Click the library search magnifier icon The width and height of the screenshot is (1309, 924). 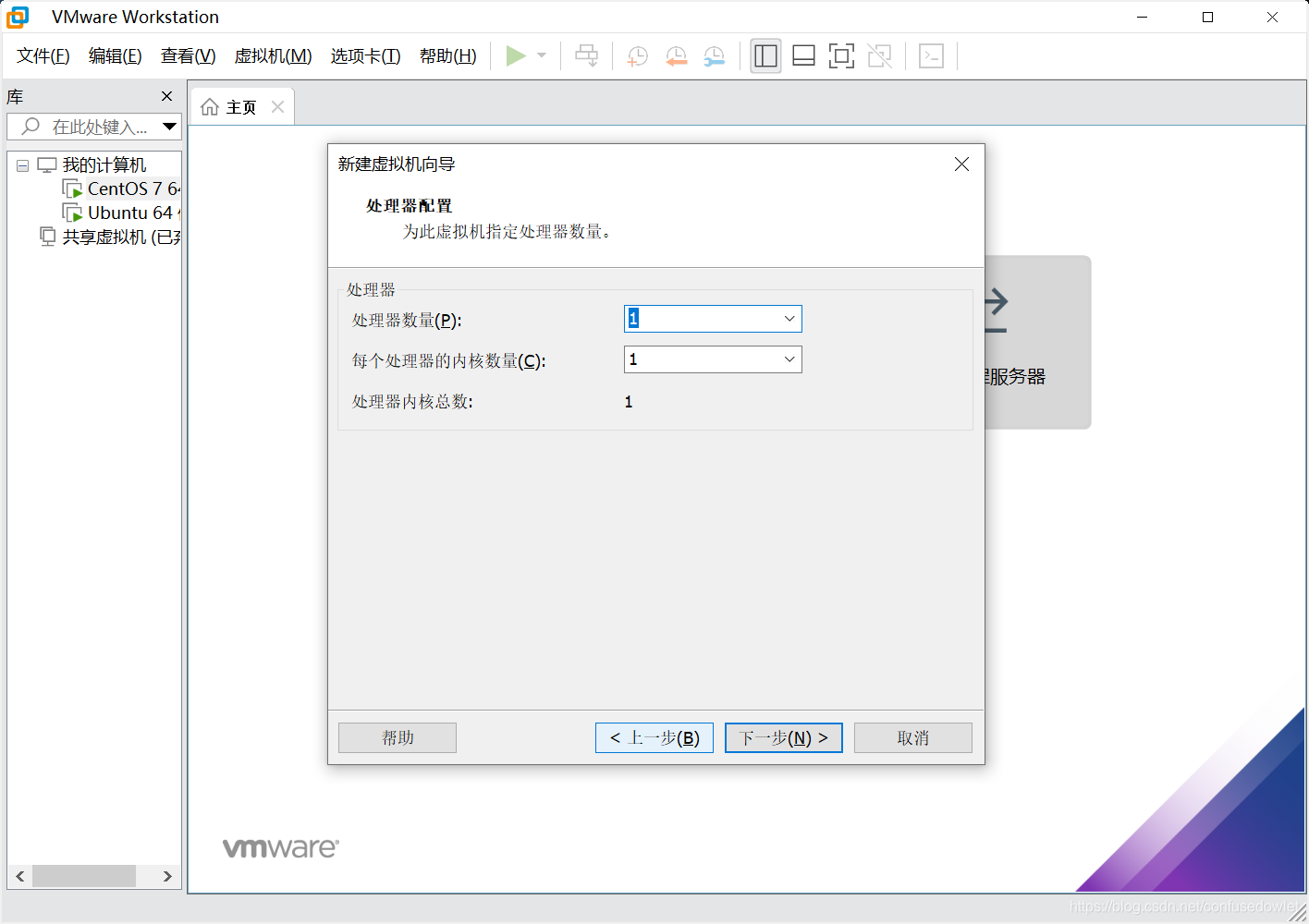(31, 127)
